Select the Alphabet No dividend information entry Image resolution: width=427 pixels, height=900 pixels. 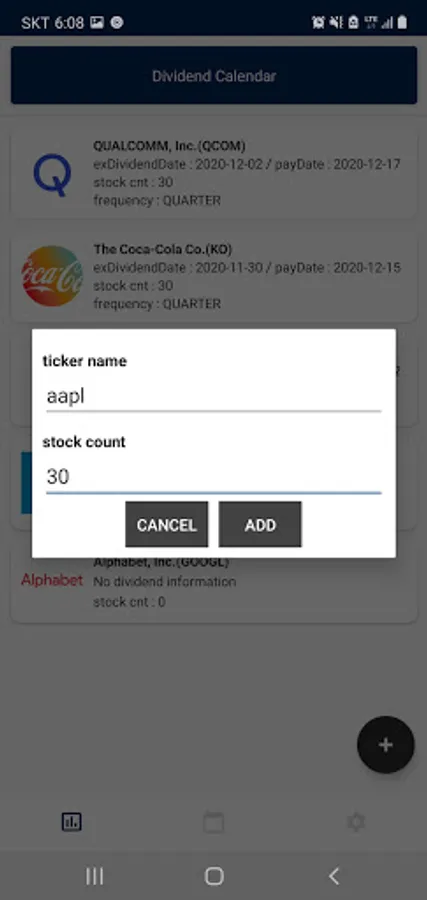(214, 587)
